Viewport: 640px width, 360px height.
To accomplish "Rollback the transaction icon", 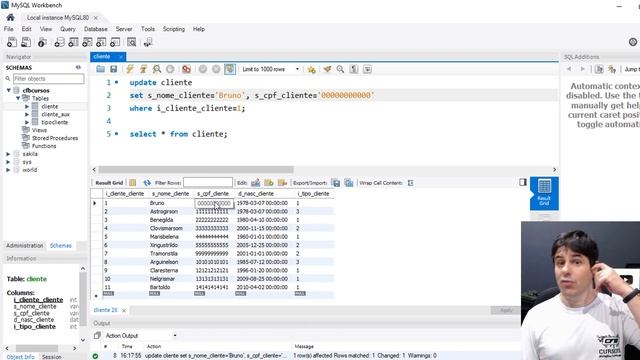I will tap(216, 69).
